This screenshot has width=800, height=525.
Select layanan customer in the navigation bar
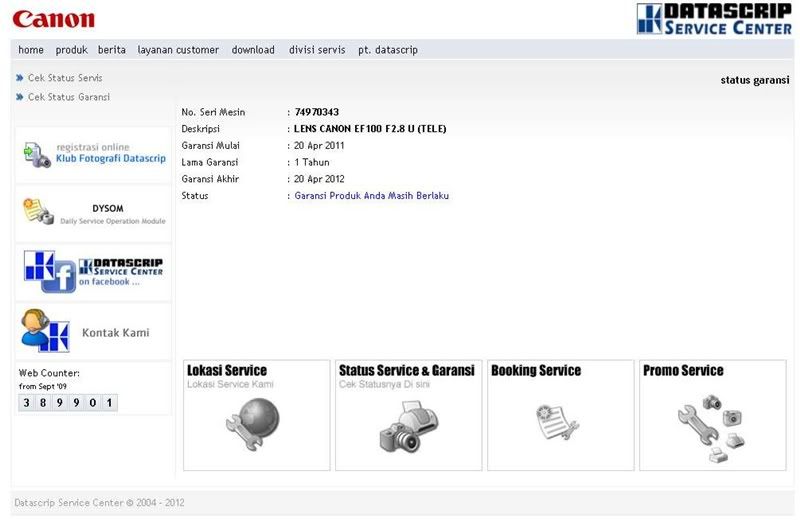178,50
